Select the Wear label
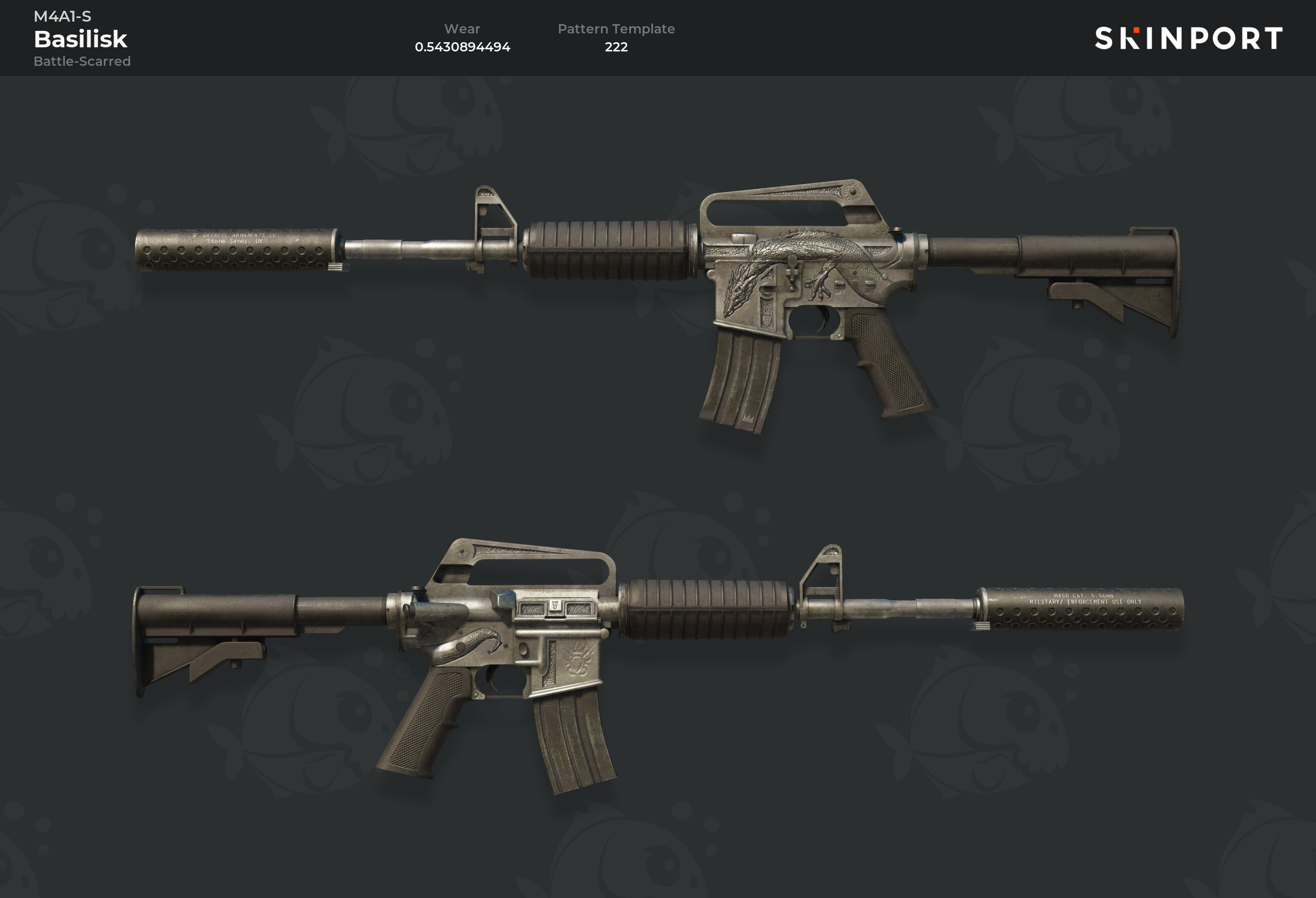 click(x=462, y=29)
